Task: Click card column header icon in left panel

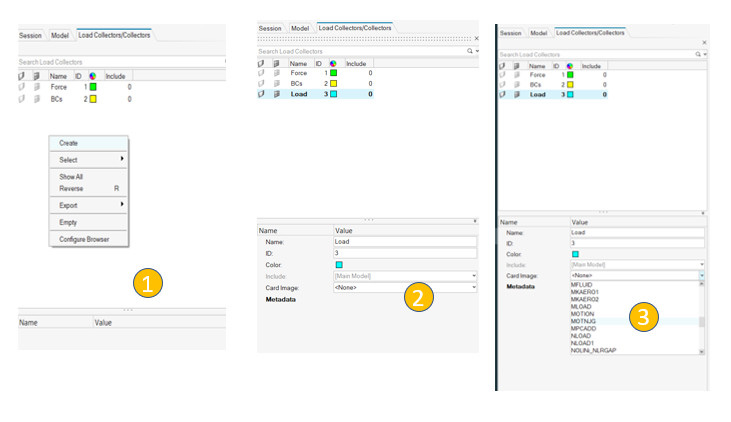Action: coord(36,76)
